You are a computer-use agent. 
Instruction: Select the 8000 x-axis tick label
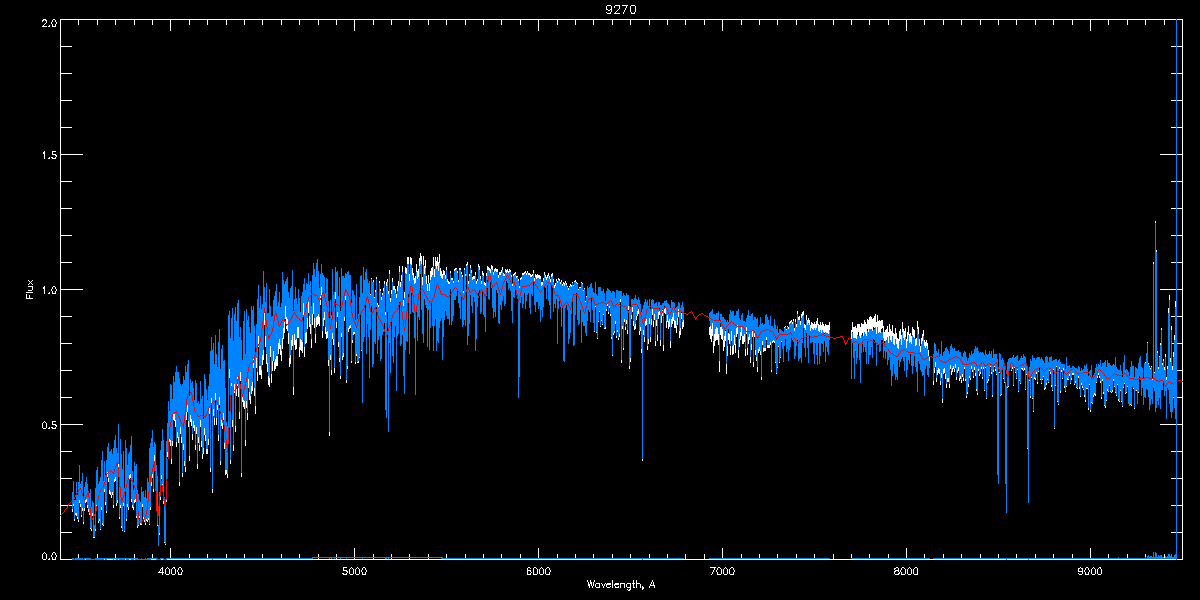pos(906,572)
